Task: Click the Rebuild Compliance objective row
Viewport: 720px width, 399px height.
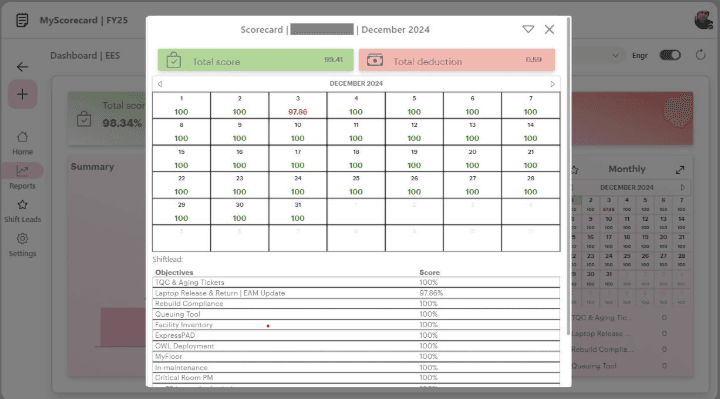Action: (356, 303)
